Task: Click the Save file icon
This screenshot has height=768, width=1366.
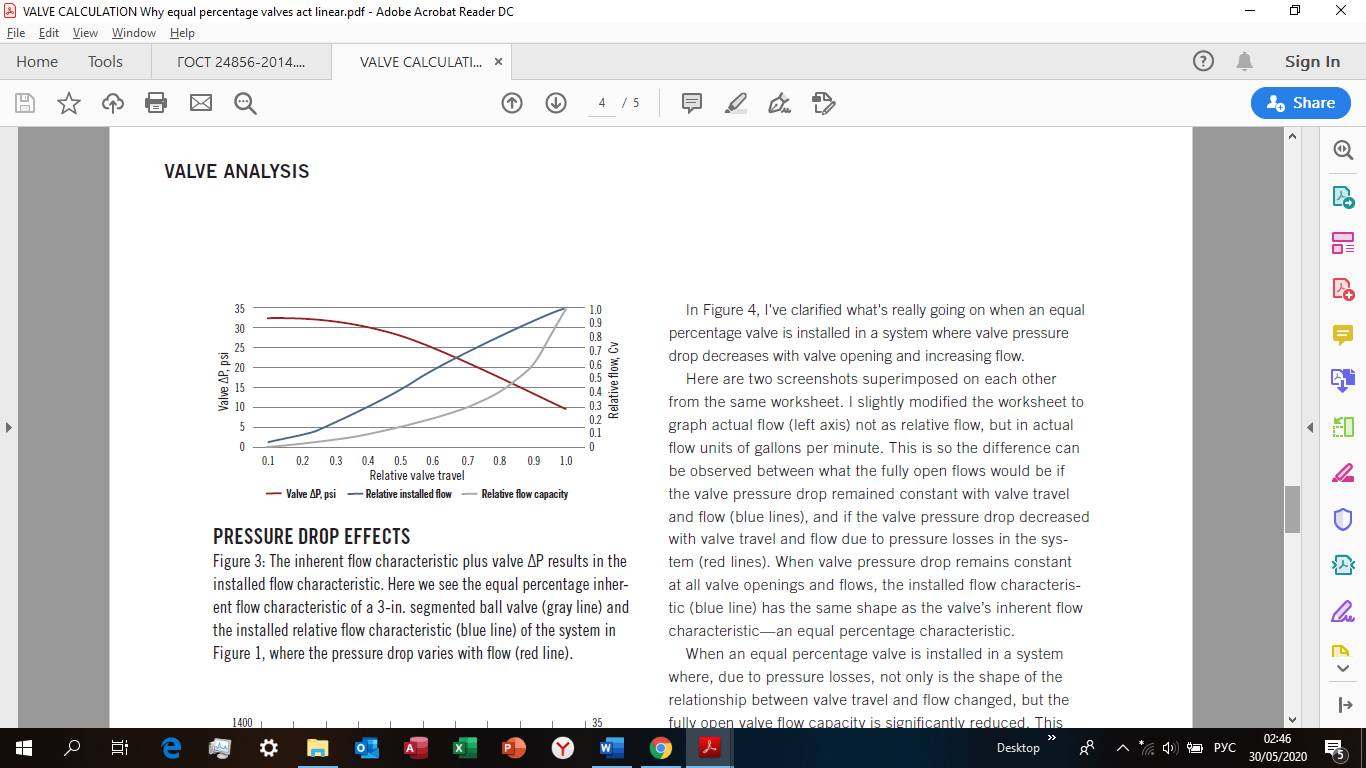Action: (x=25, y=103)
